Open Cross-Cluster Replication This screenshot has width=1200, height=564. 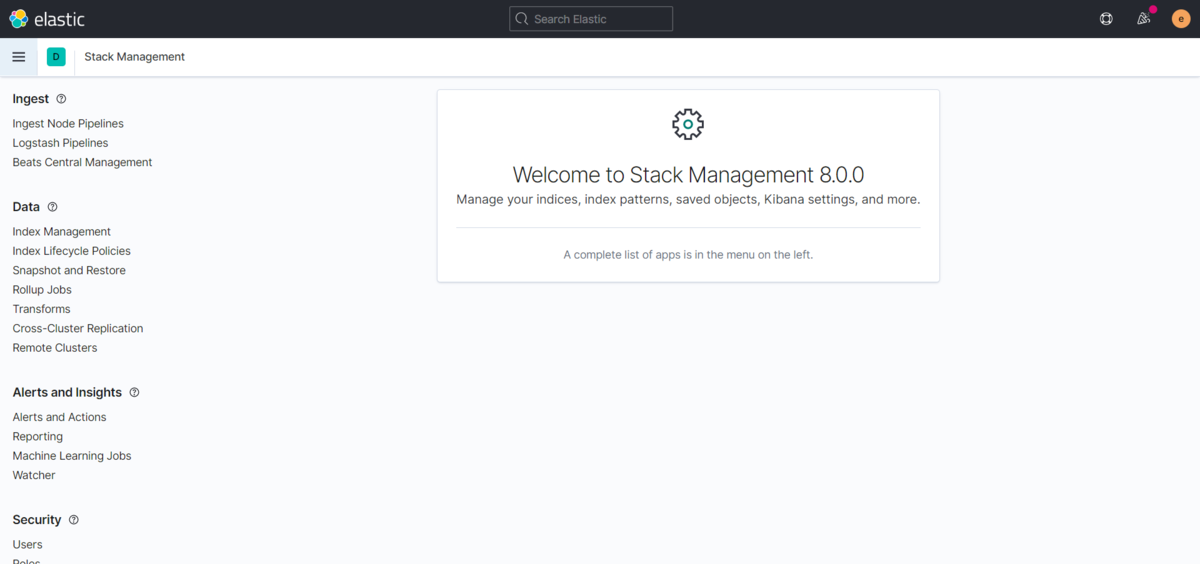click(x=78, y=329)
